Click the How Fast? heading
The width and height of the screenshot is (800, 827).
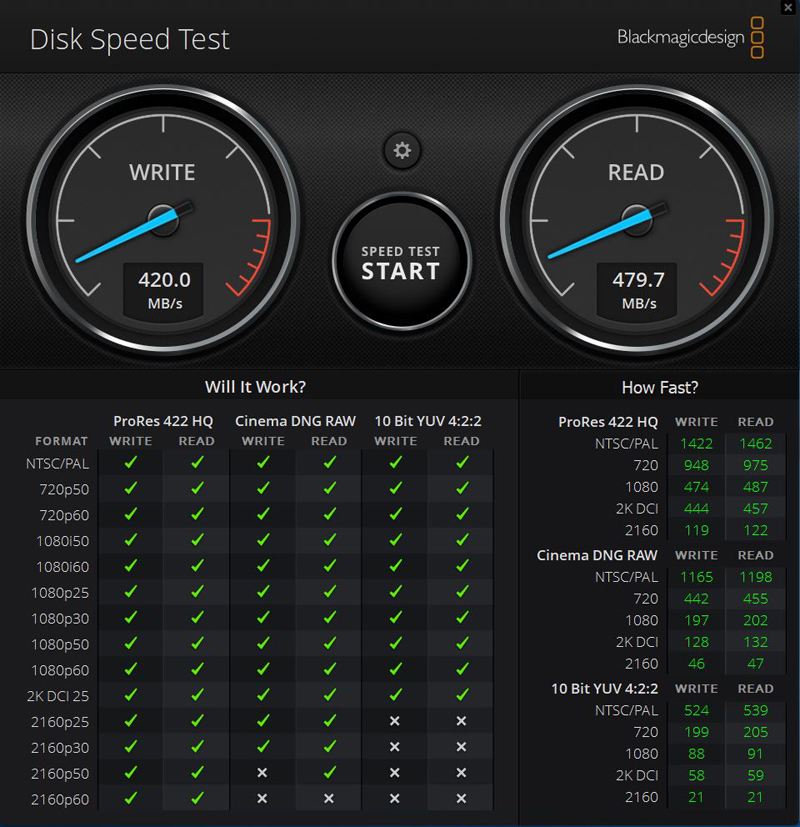660,388
